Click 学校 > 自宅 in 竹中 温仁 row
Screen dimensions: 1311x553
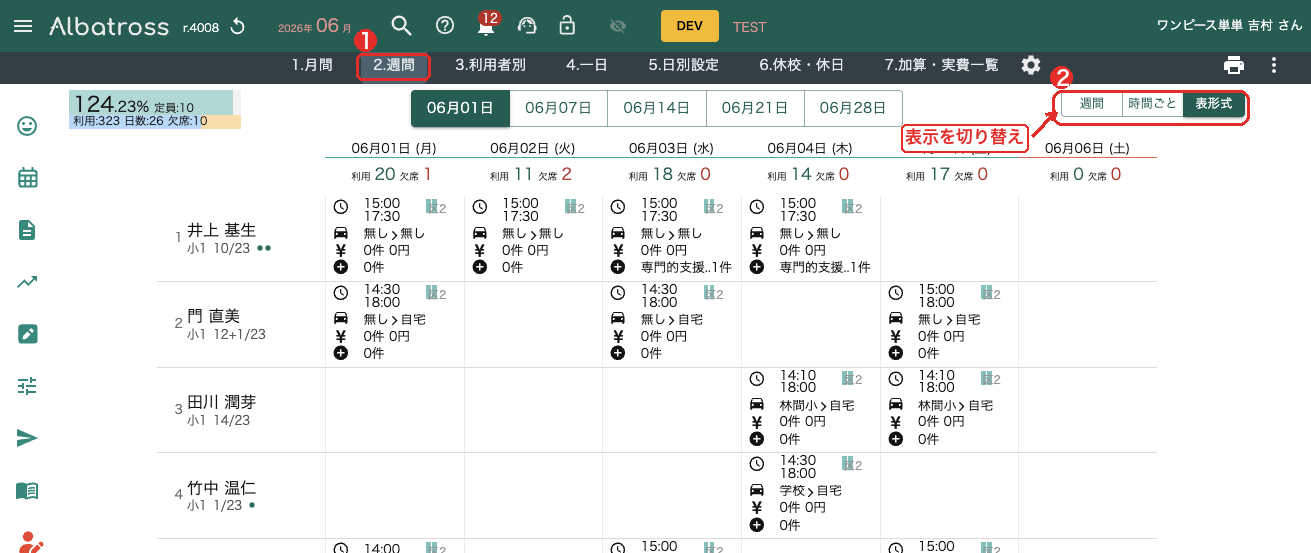pyautogui.click(x=810, y=491)
